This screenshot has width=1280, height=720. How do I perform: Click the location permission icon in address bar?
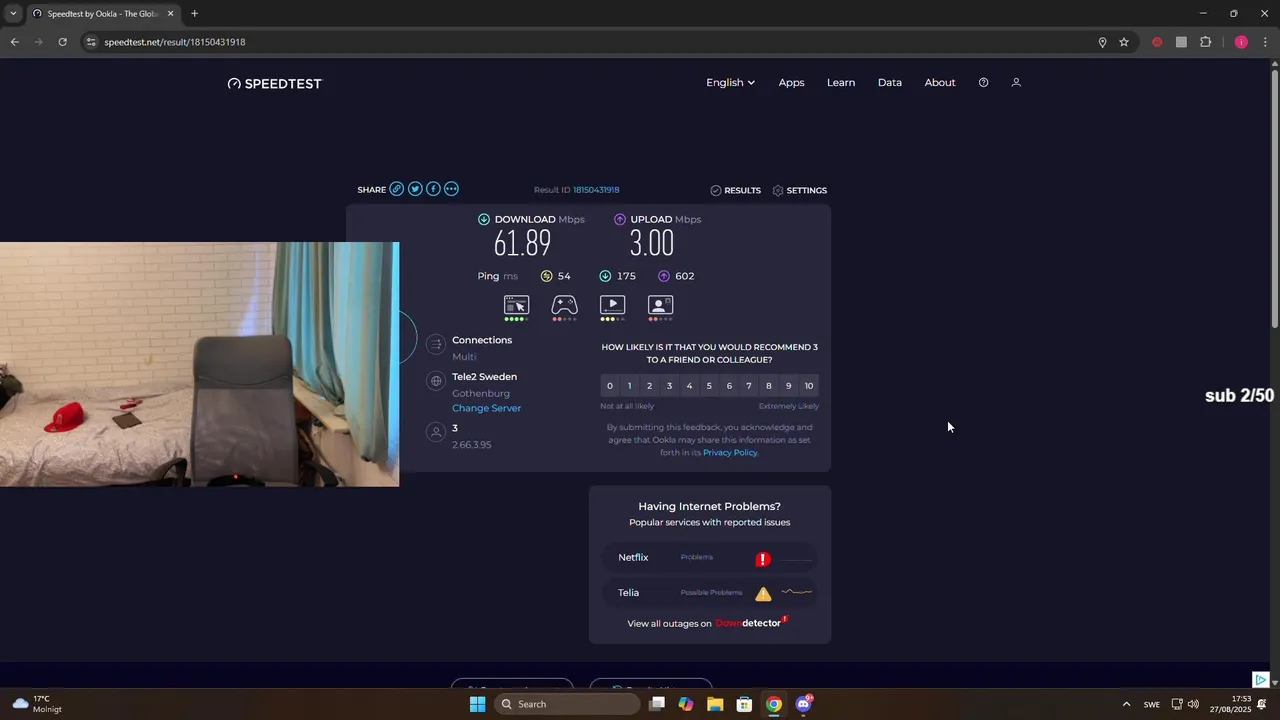point(1102,42)
